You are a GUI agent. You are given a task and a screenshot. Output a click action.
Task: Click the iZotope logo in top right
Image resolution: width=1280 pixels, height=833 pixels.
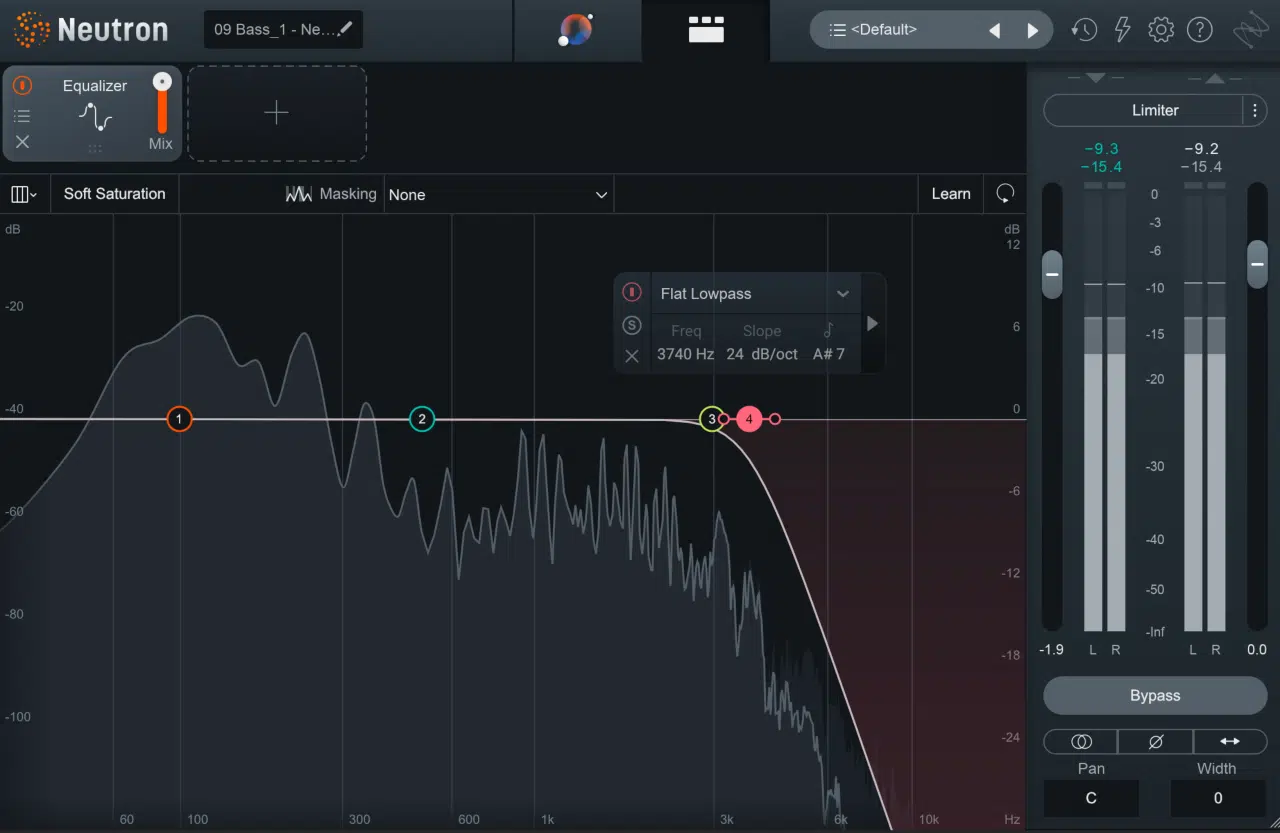click(1250, 30)
